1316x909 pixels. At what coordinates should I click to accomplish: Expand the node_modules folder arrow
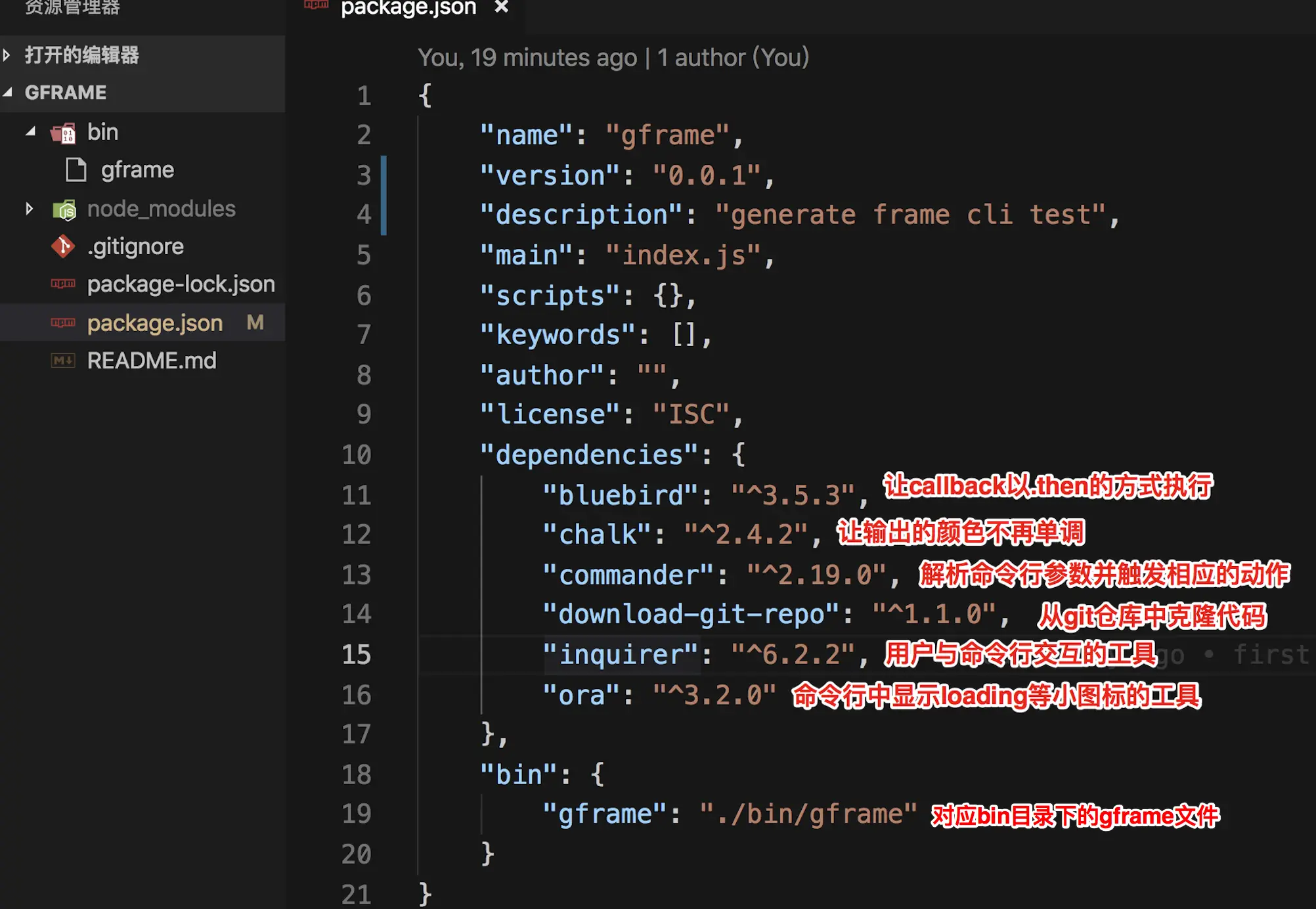[x=30, y=210]
